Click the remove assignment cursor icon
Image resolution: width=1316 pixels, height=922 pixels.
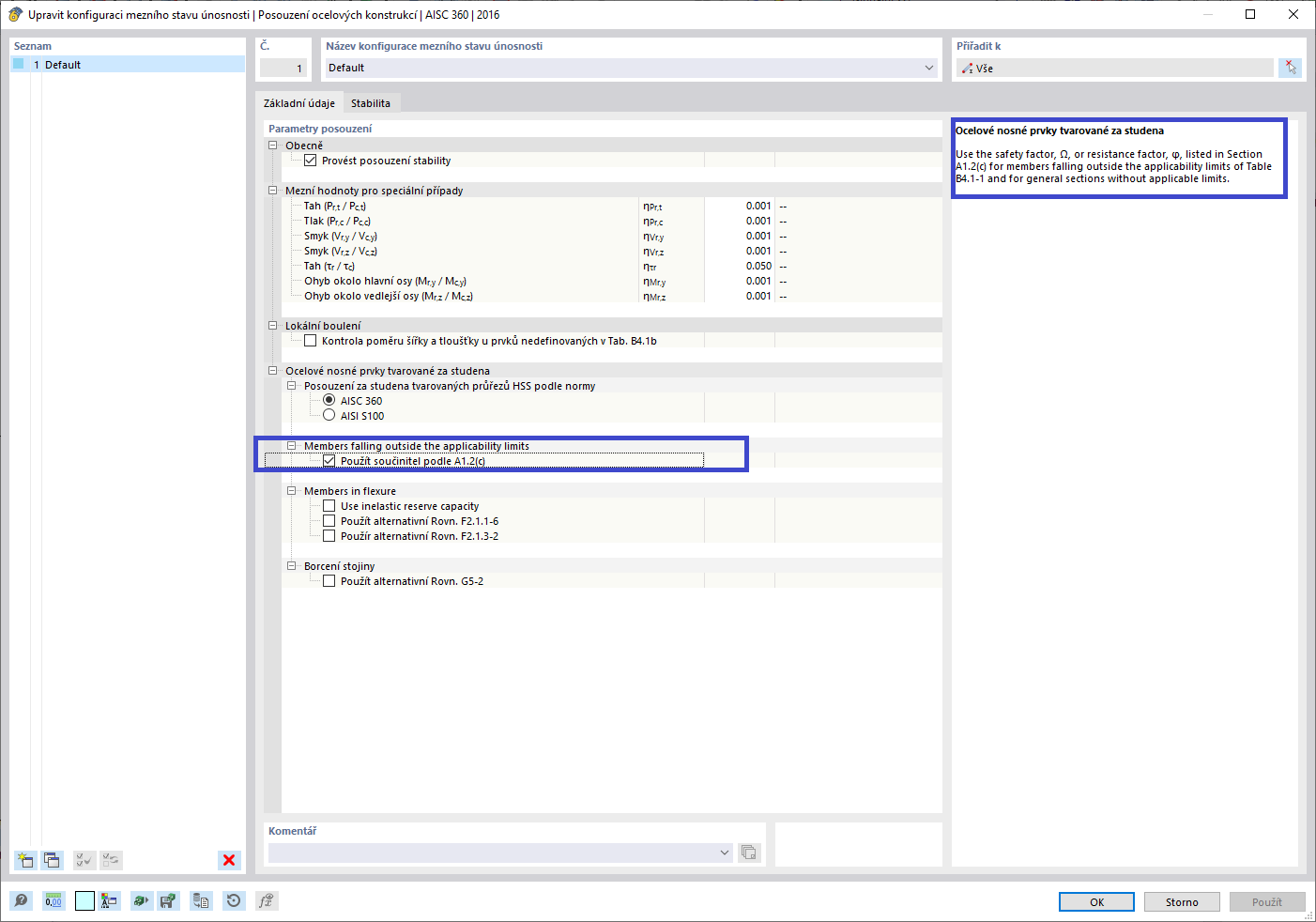1291,68
